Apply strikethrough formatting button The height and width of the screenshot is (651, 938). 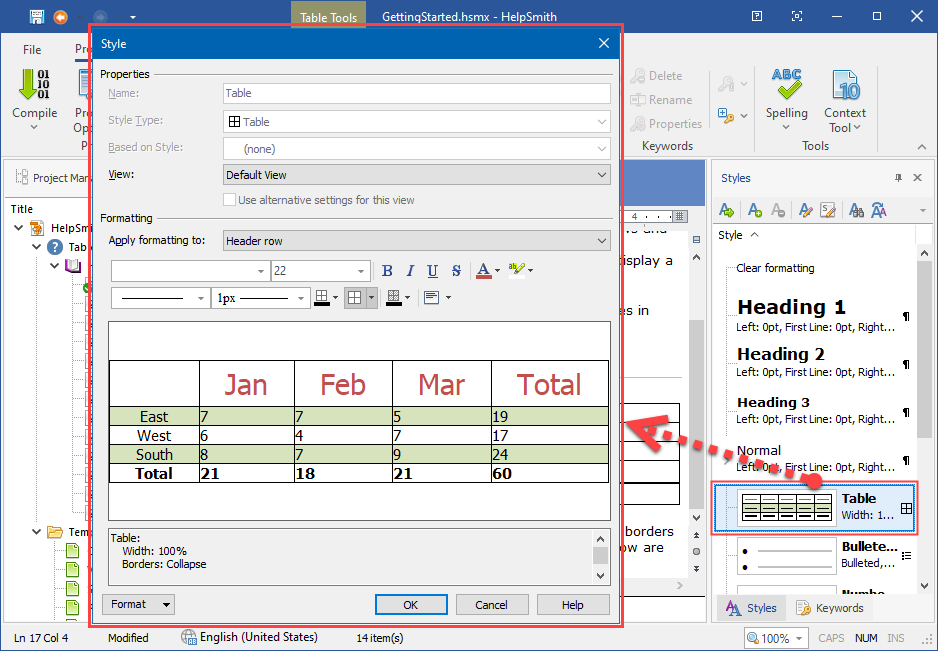click(x=456, y=271)
